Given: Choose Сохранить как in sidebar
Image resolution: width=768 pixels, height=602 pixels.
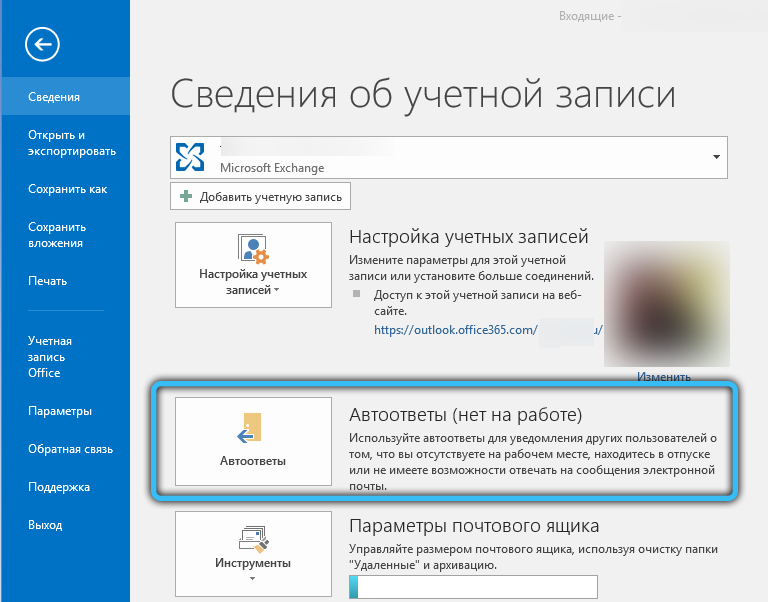Looking at the screenshot, I should 67,189.
